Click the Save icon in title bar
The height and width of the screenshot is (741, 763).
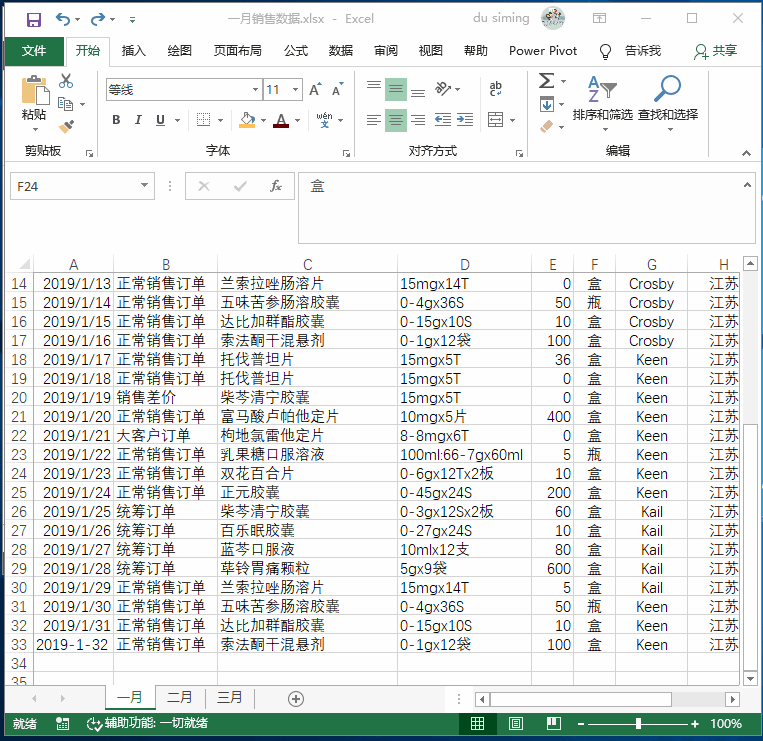tap(34, 19)
